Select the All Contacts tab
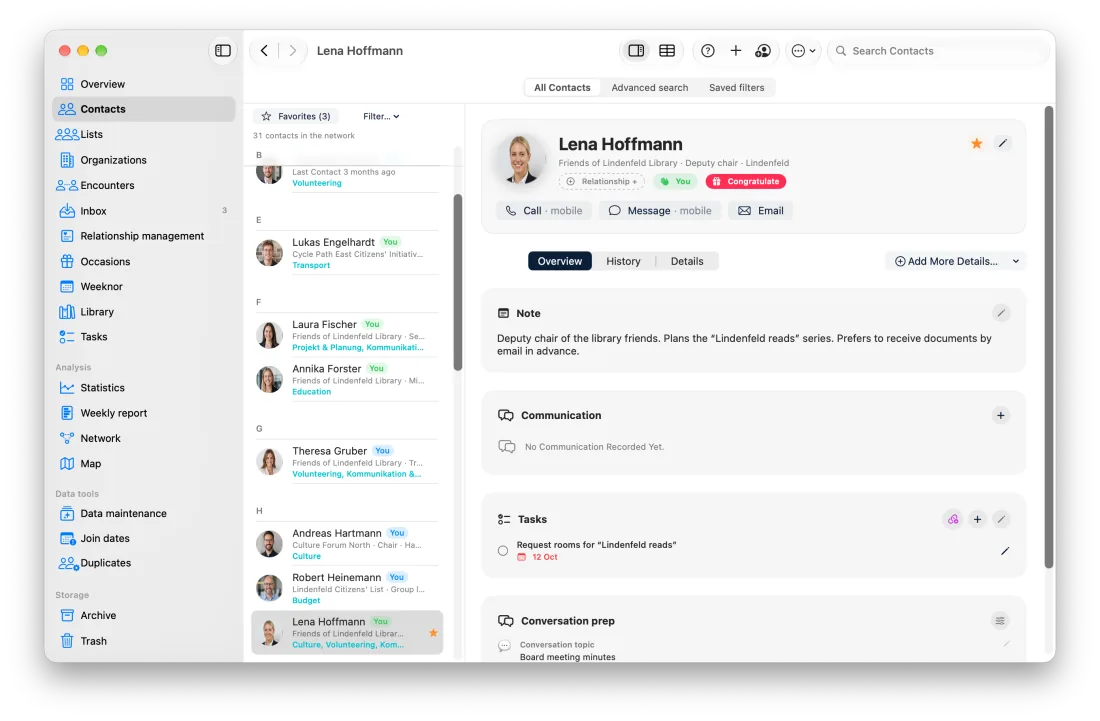This screenshot has width=1100, height=721. [x=562, y=88]
